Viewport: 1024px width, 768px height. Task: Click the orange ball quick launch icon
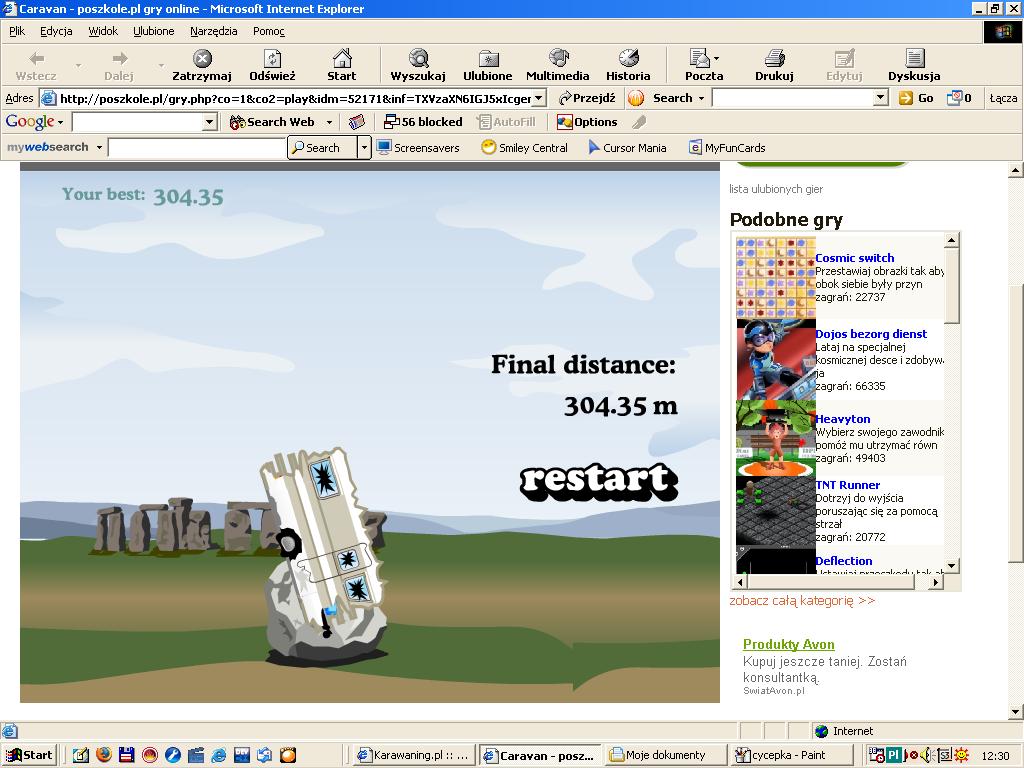coord(288,755)
